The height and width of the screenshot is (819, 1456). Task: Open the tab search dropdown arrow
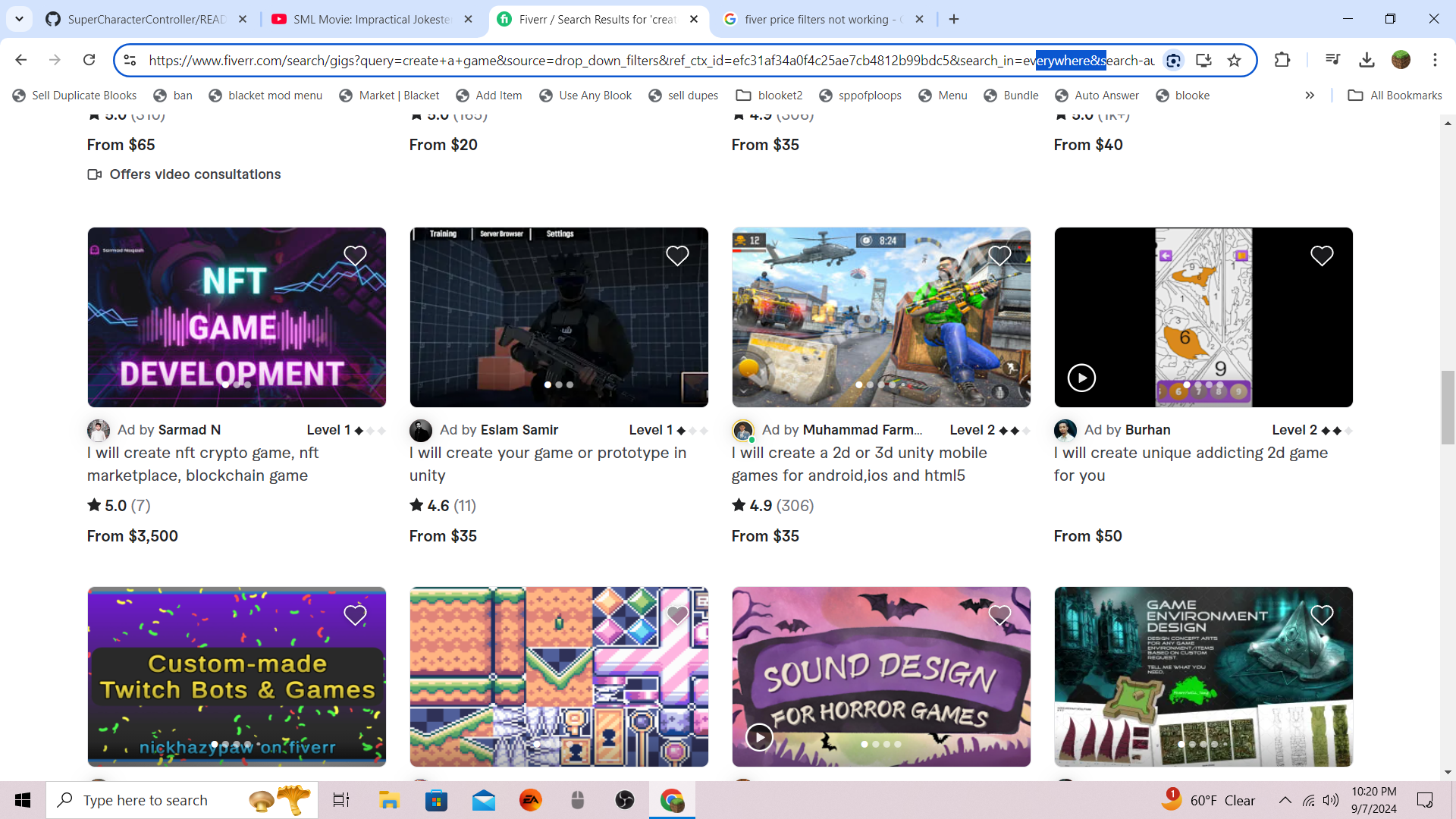19,19
